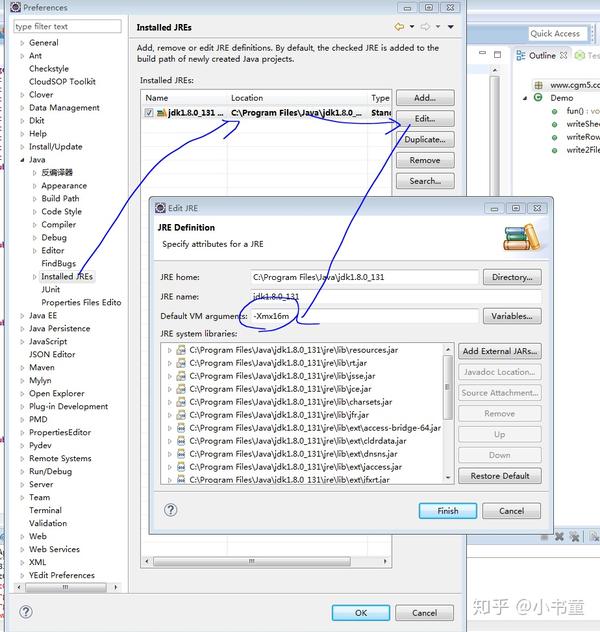The height and width of the screenshot is (632, 600).
Task: Expand the rt.jar library entry
Action: point(170,363)
